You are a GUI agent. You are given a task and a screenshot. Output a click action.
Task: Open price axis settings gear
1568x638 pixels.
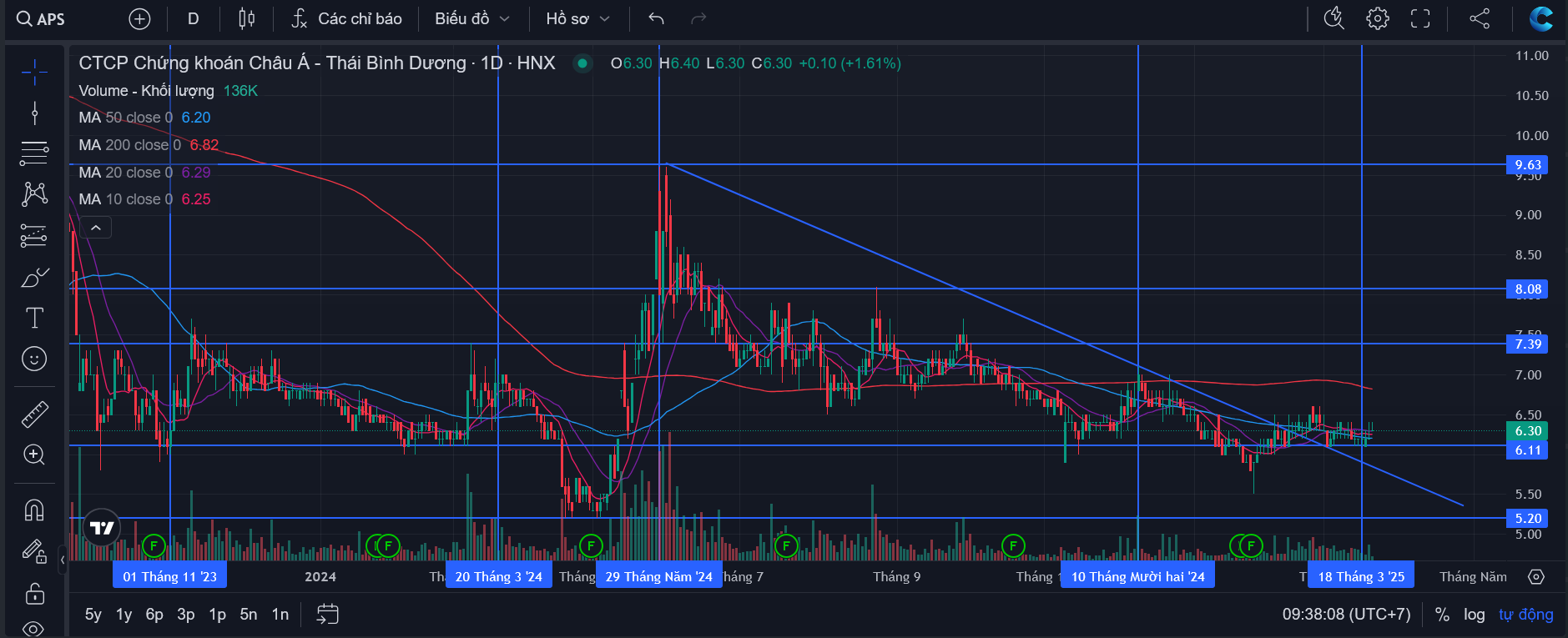pos(1536,576)
